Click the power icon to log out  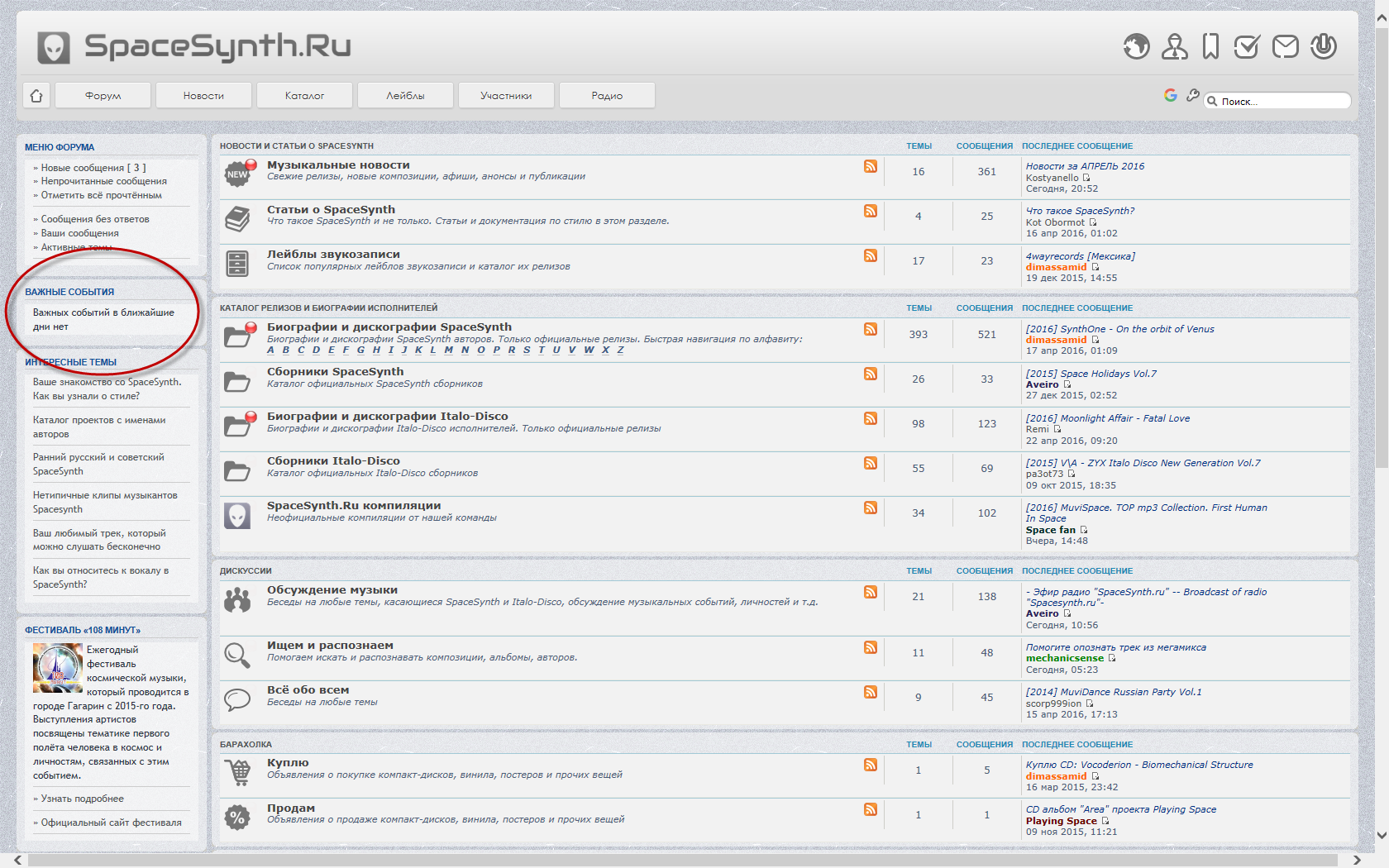(1324, 46)
